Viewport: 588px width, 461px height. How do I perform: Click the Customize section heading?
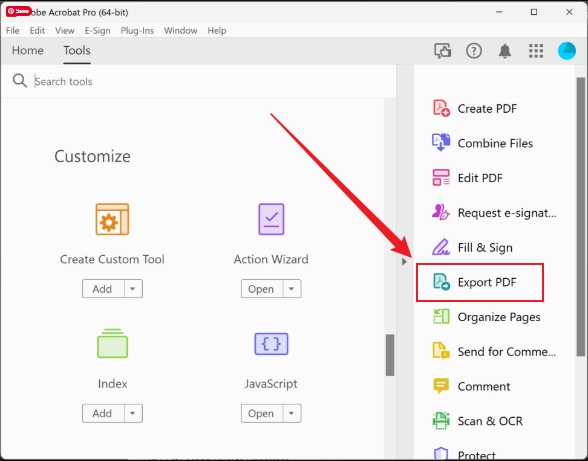[92, 156]
